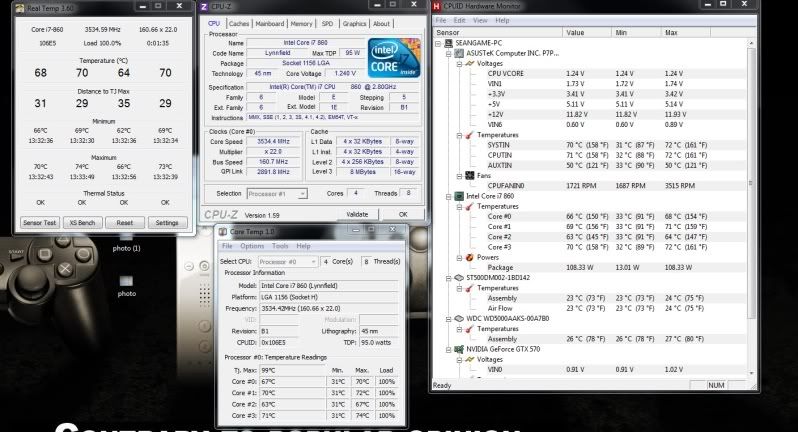Click the ASUSTeK motherboard icon in Hardware Monitor
The height and width of the screenshot is (432, 798).
tap(459, 53)
